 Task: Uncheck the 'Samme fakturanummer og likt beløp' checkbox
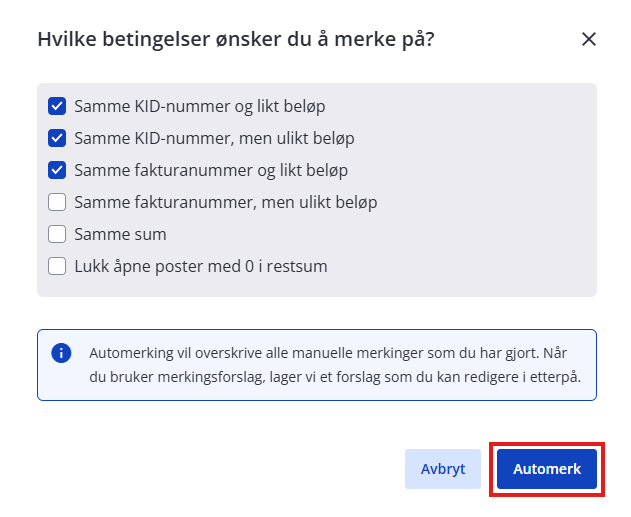[57, 170]
